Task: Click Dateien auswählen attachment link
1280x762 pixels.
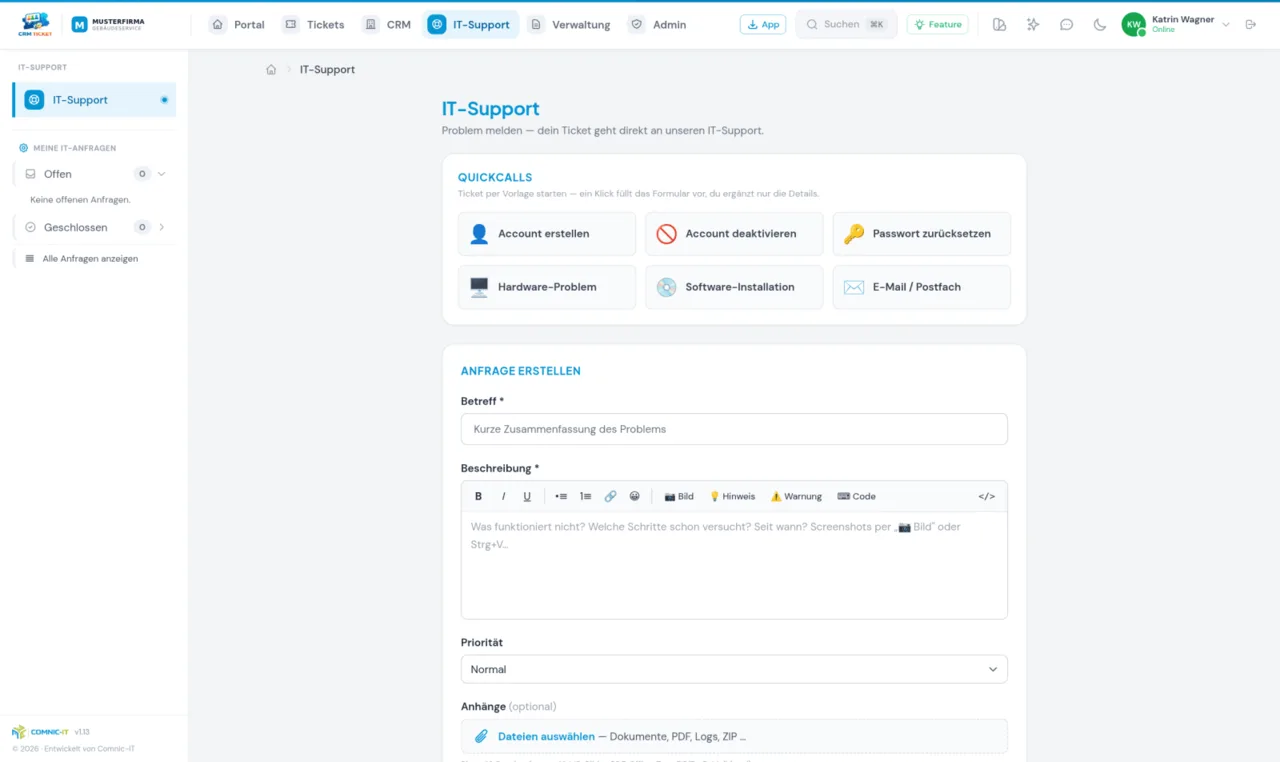Action: tap(546, 736)
